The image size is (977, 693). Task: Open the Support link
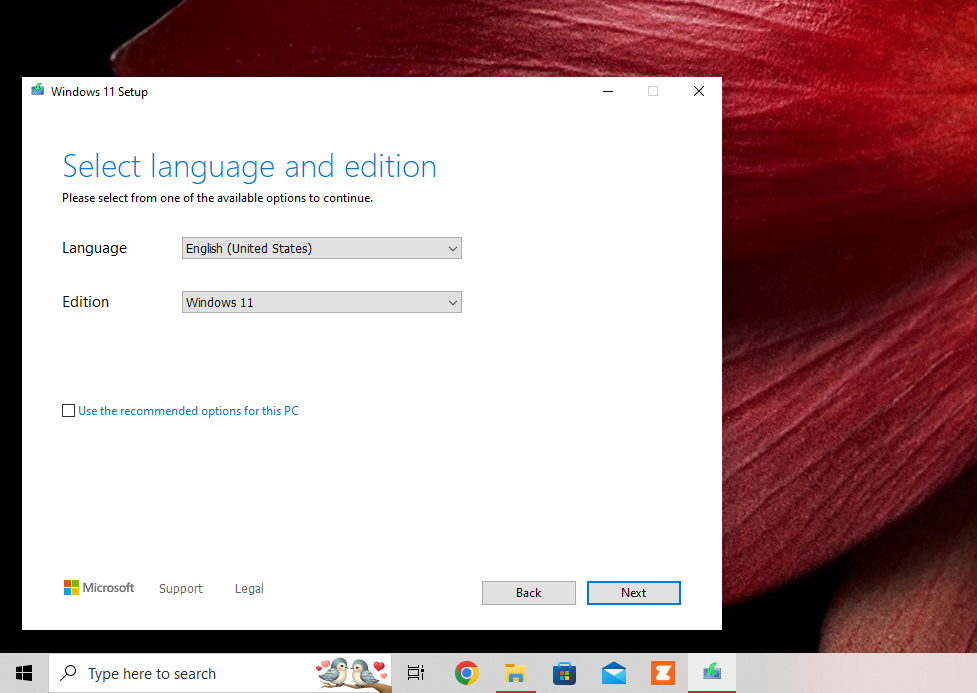181,588
